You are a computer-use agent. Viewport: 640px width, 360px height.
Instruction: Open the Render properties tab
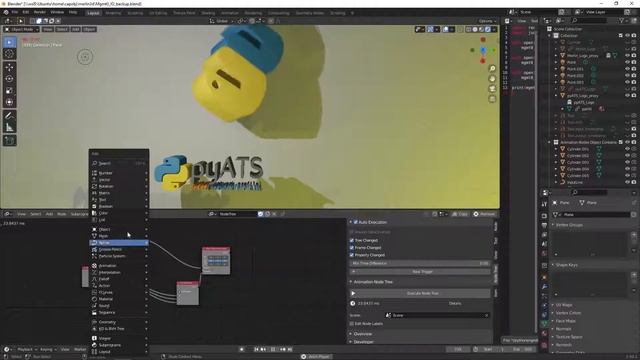544,216
